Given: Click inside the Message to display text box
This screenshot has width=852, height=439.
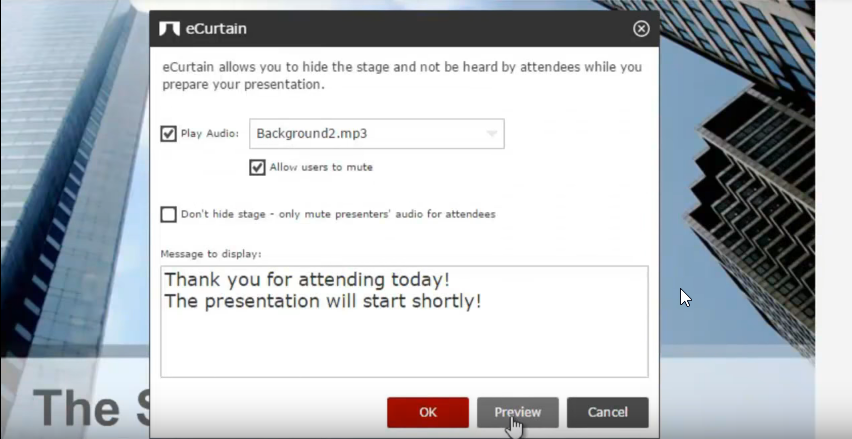Looking at the screenshot, I should click(x=404, y=322).
